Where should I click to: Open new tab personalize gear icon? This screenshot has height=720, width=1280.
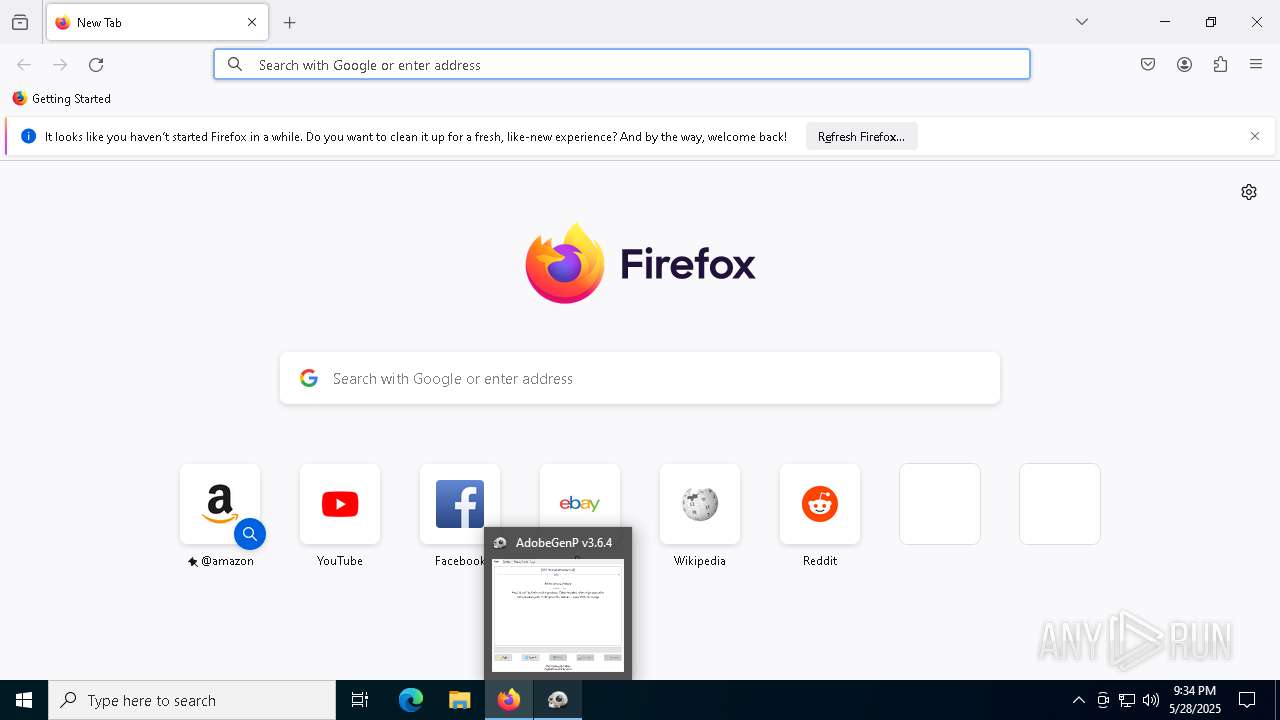pyautogui.click(x=1249, y=192)
